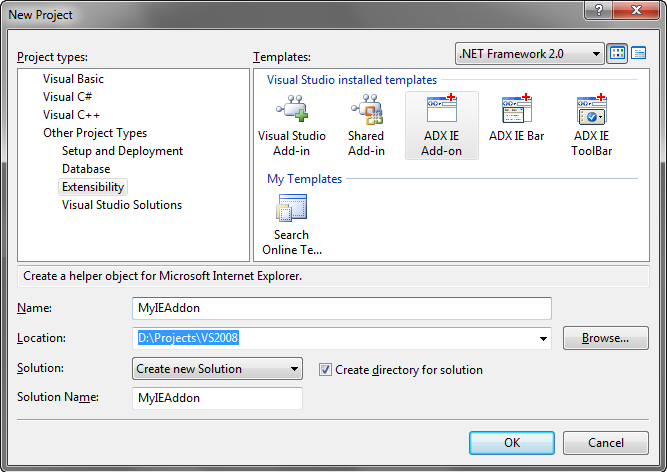Screen dimensions: 667x472
Task: Click the Solution Name input field
Action: click(x=217, y=398)
